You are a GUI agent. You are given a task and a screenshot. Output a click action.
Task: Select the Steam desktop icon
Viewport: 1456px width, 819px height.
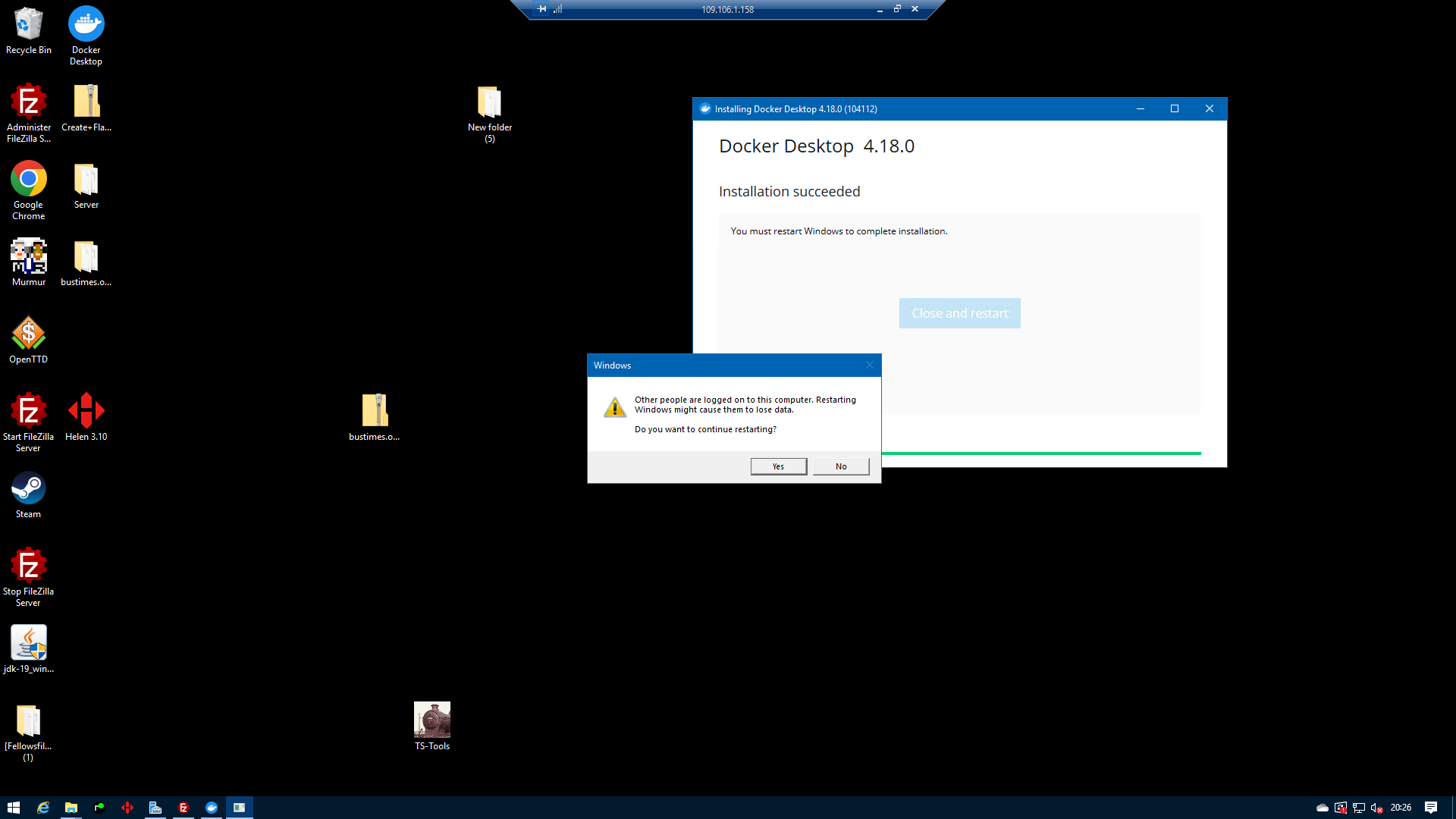[x=29, y=496]
